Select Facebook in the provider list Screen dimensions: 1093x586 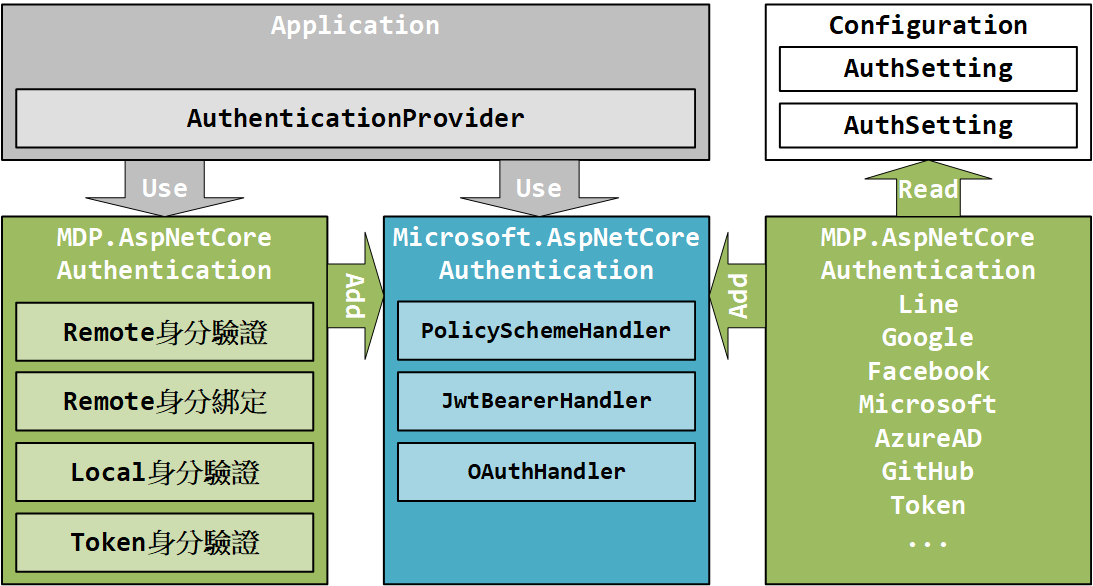[928, 371]
